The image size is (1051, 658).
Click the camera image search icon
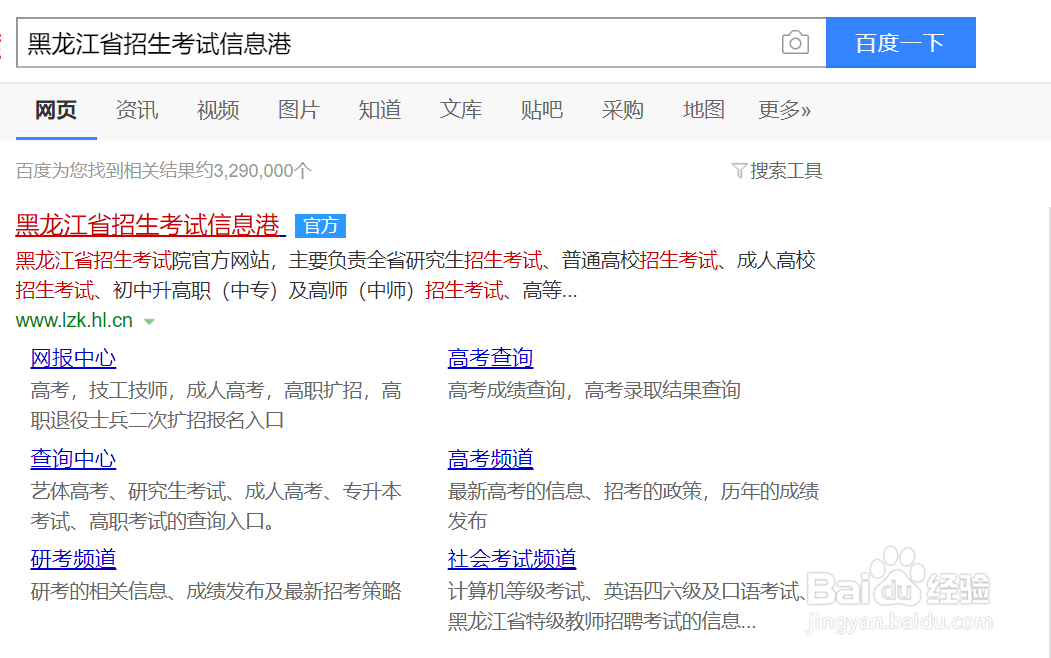[795, 43]
